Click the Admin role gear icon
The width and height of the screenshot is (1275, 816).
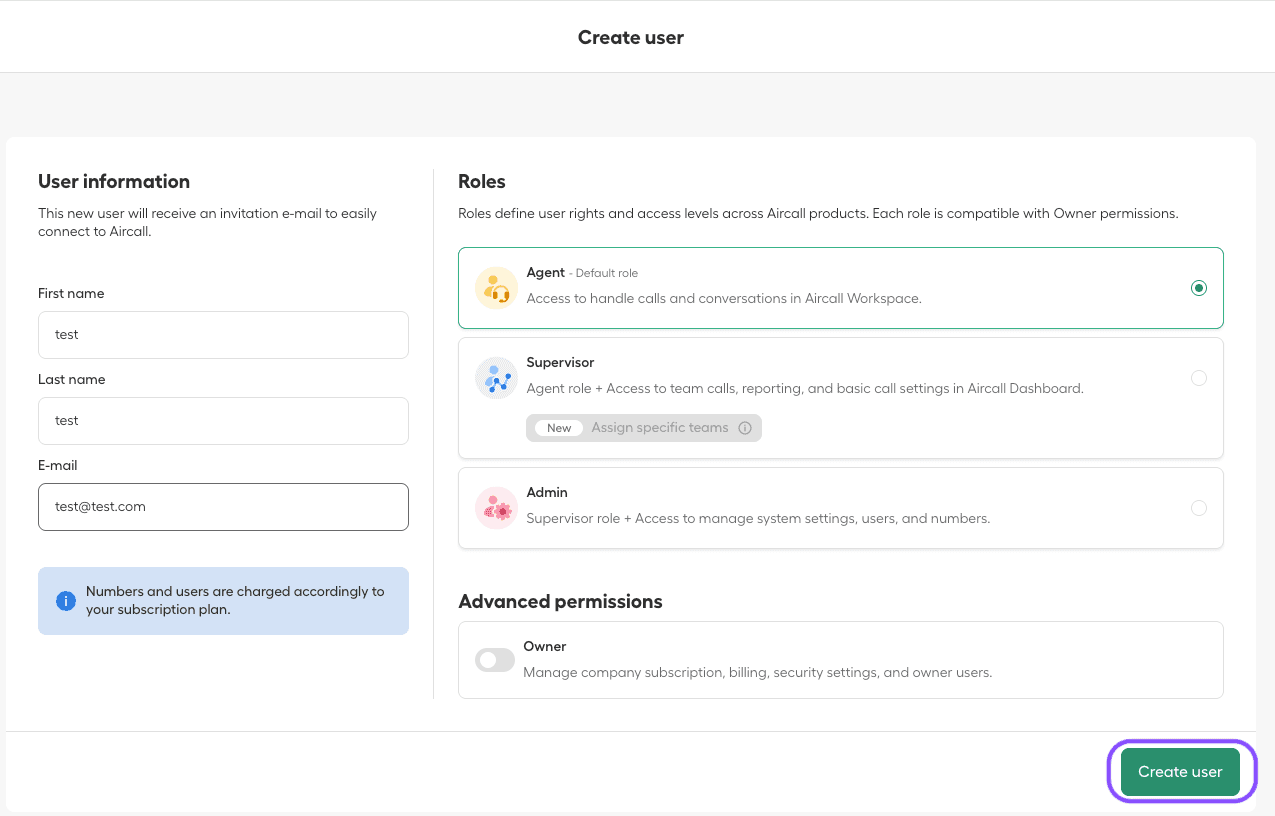496,508
